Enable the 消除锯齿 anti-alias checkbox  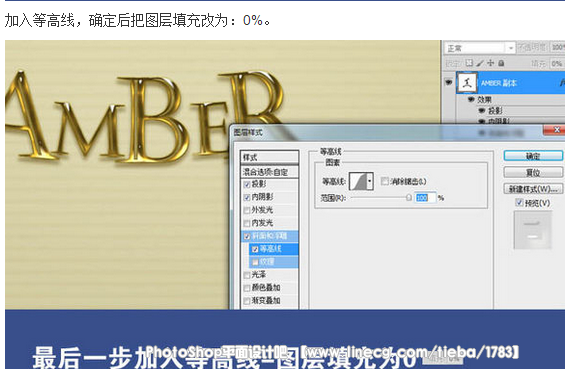point(384,181)
